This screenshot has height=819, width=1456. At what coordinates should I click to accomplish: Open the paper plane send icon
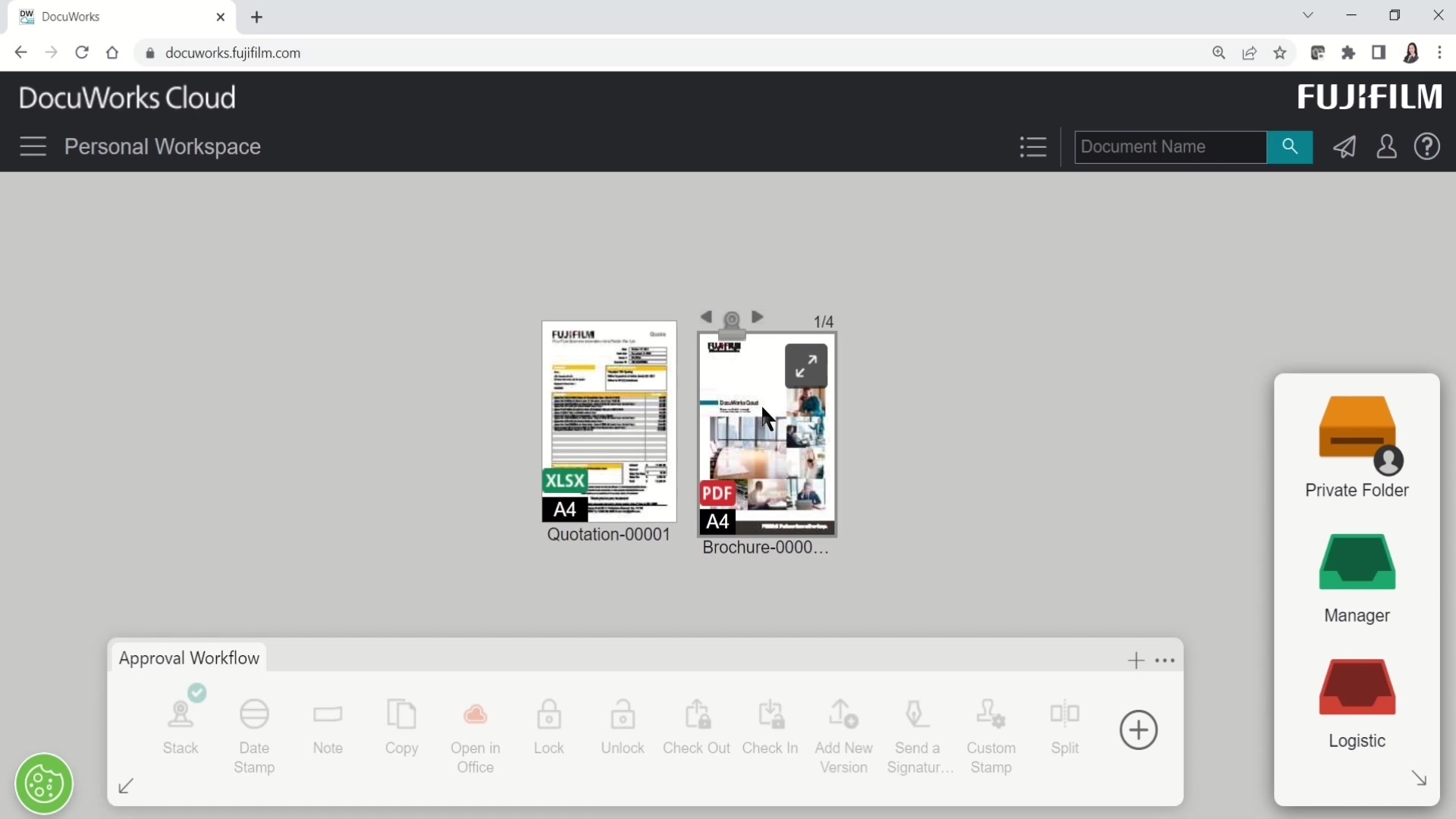pyautogui.click(x=1345, y=146)
